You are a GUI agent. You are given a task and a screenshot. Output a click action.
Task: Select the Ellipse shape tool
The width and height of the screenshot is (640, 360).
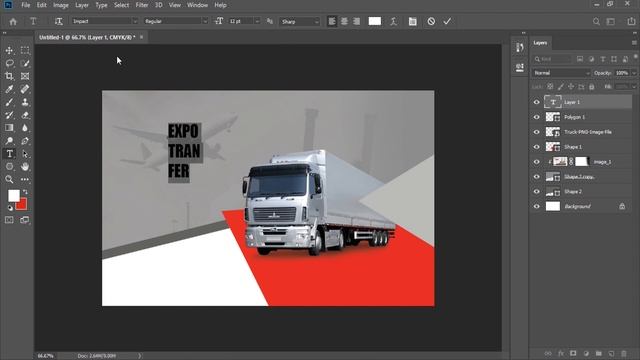[9, 167]
